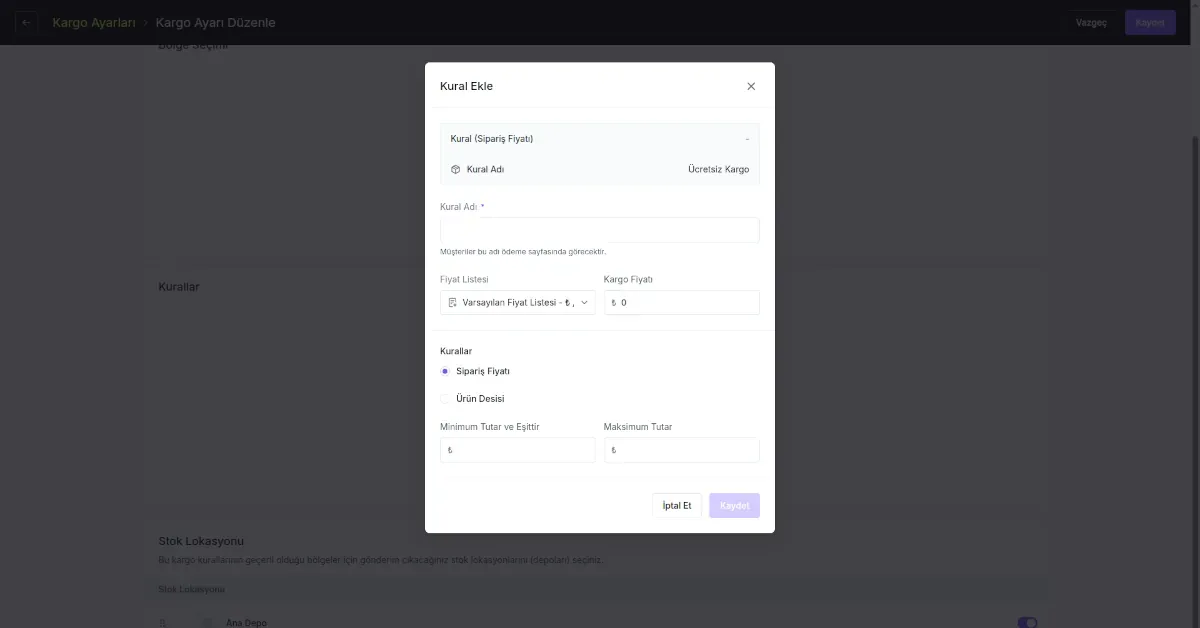The width and height of the screenshot is (1200, 628).
Task: Click the chevron arrow of Fiyat Listesi
Action: [x=584, y=302]
